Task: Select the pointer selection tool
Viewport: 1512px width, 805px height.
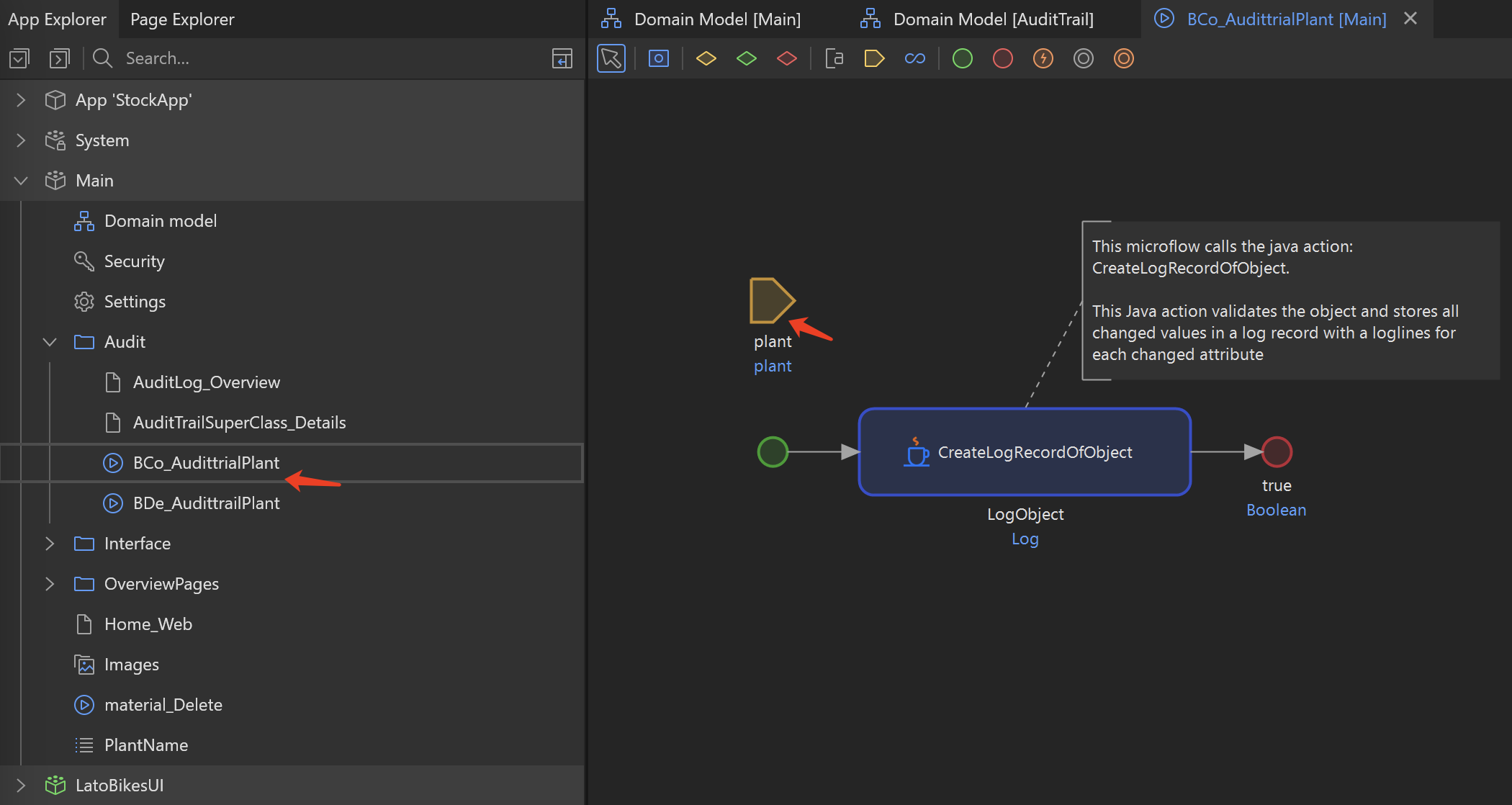Action: [x=611, y=58]
